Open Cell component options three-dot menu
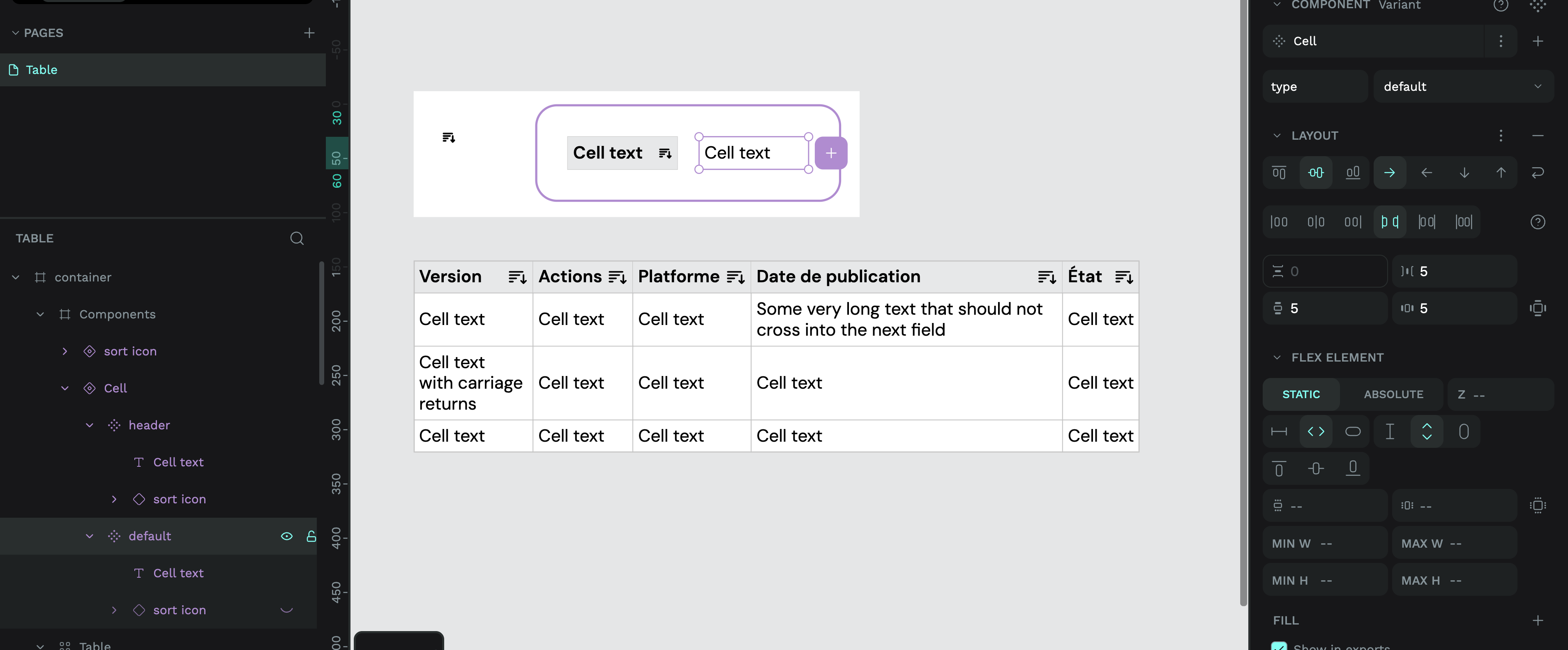1568x650 pixels. [x=1501, y=41]
